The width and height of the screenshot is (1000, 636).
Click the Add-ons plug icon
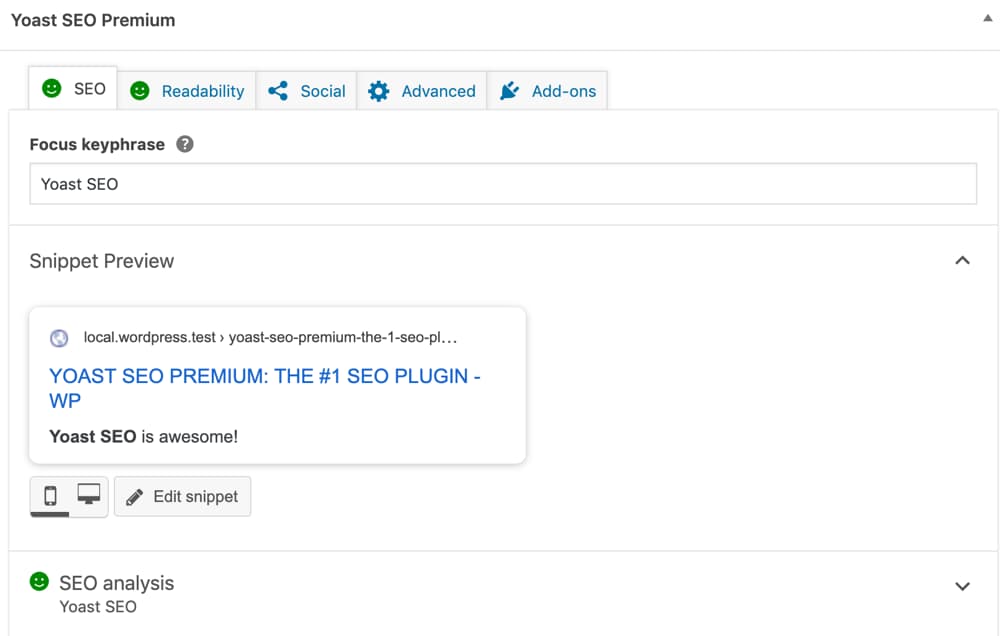pos(509,91)
